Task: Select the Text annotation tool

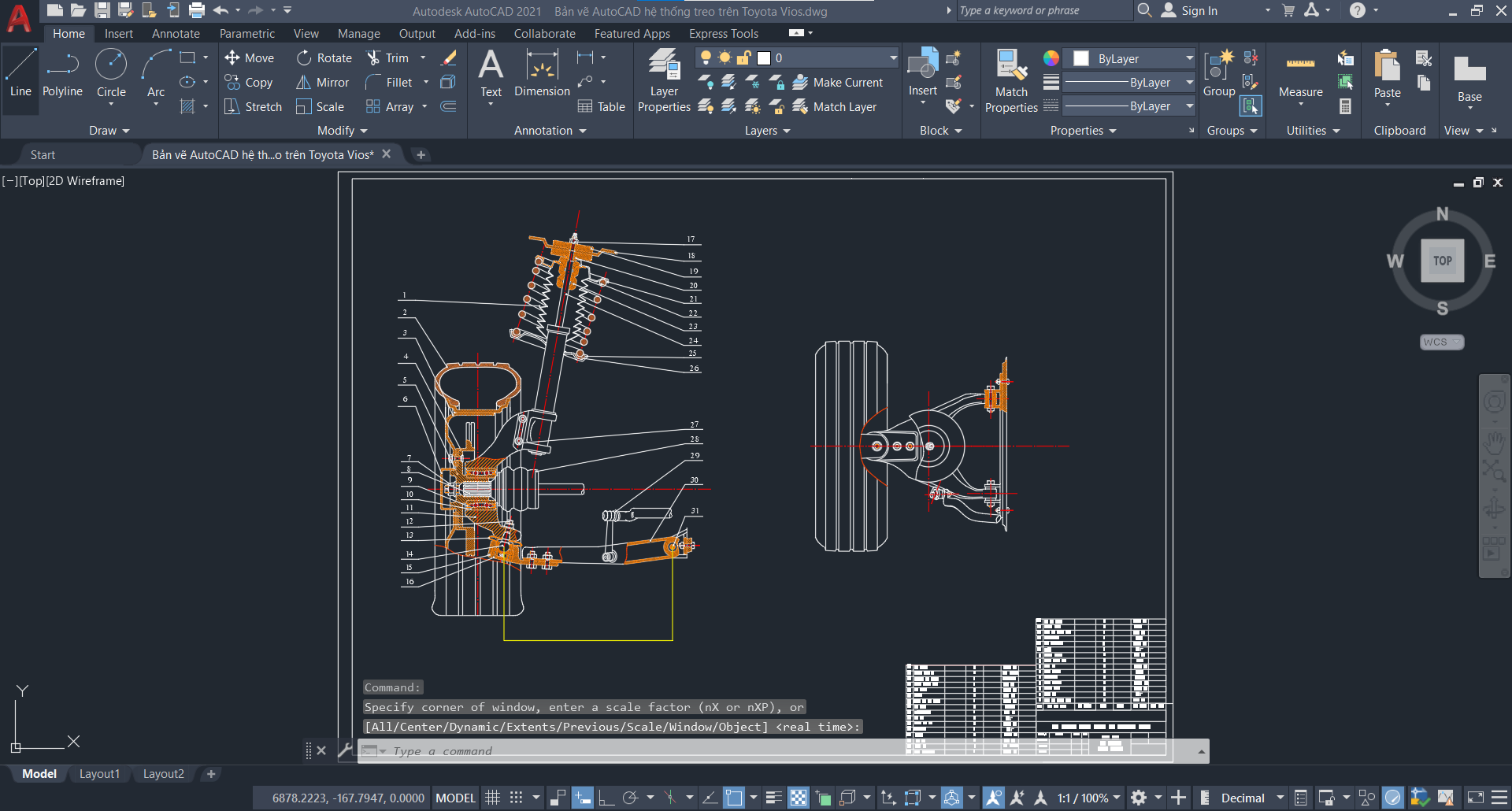Action: [491, 73]
